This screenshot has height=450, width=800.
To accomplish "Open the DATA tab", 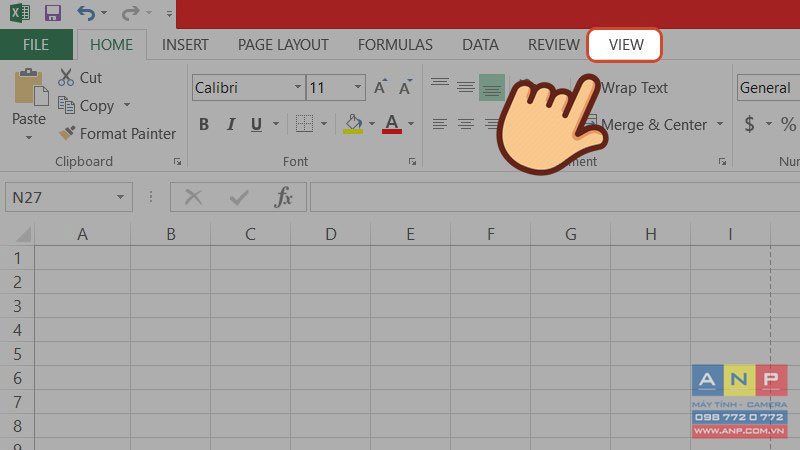I will (480, 44).
